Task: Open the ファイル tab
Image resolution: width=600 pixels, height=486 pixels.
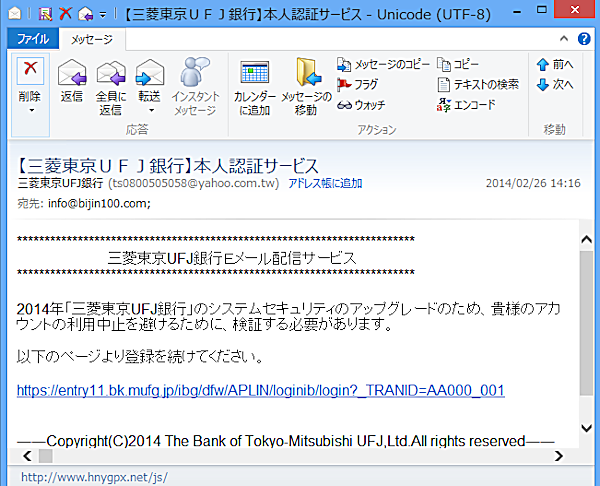Action: point(33,39)
